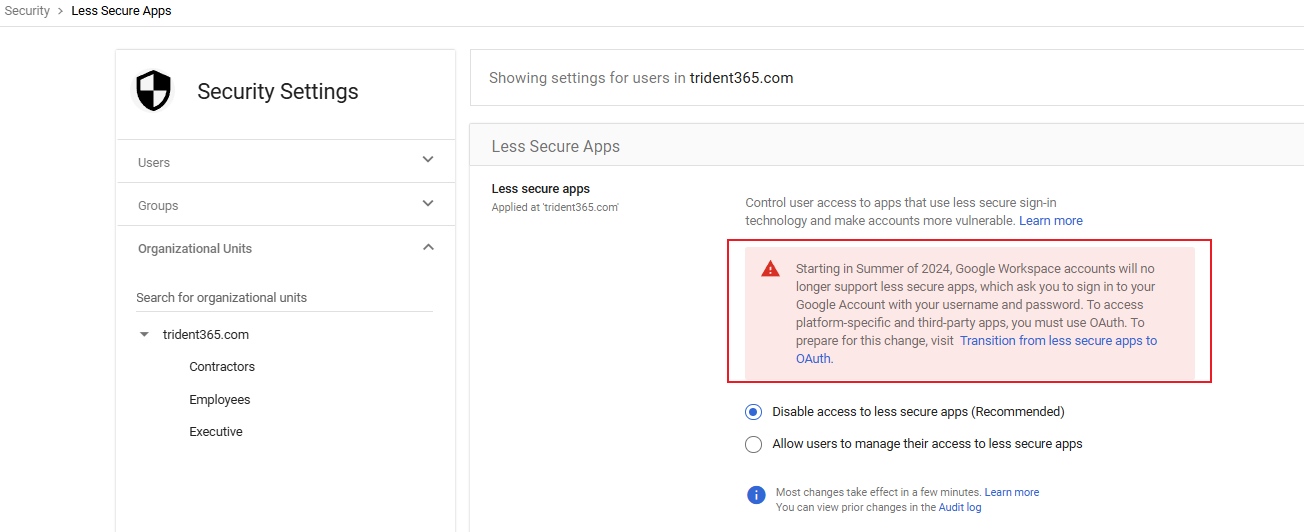This screenshot has height=532, width=1304.
Task: Select Disable access to less secure apps
Action: tap(754, 412)
